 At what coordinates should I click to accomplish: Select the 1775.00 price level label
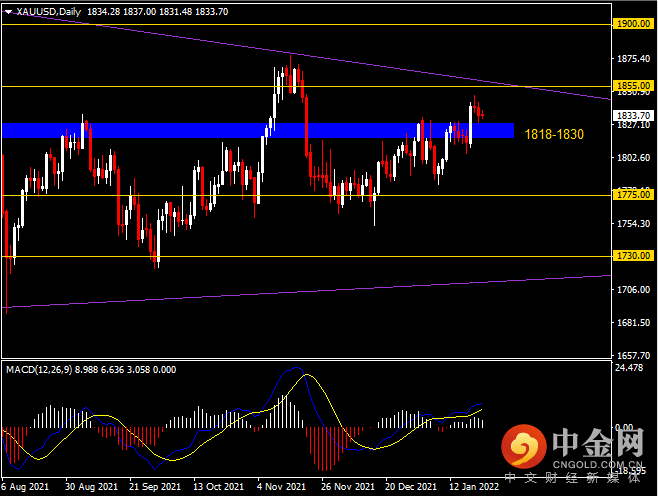(x=633, y=195)
